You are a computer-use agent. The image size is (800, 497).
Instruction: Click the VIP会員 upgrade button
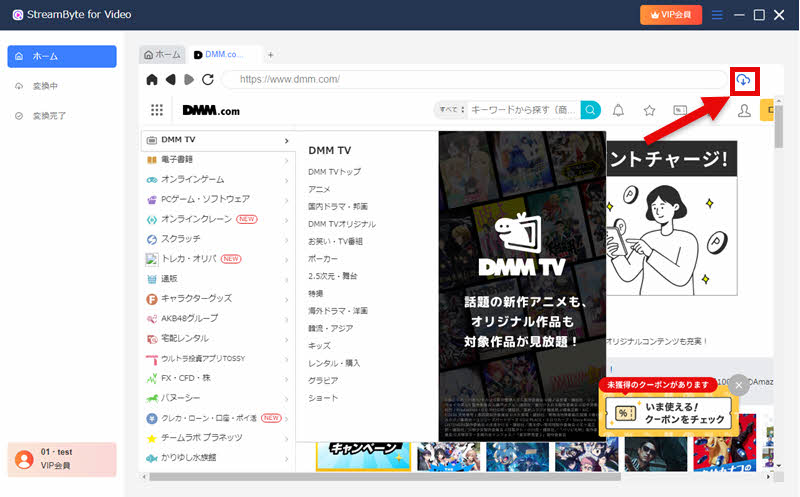pyautogui.click(x=671, y=15)
